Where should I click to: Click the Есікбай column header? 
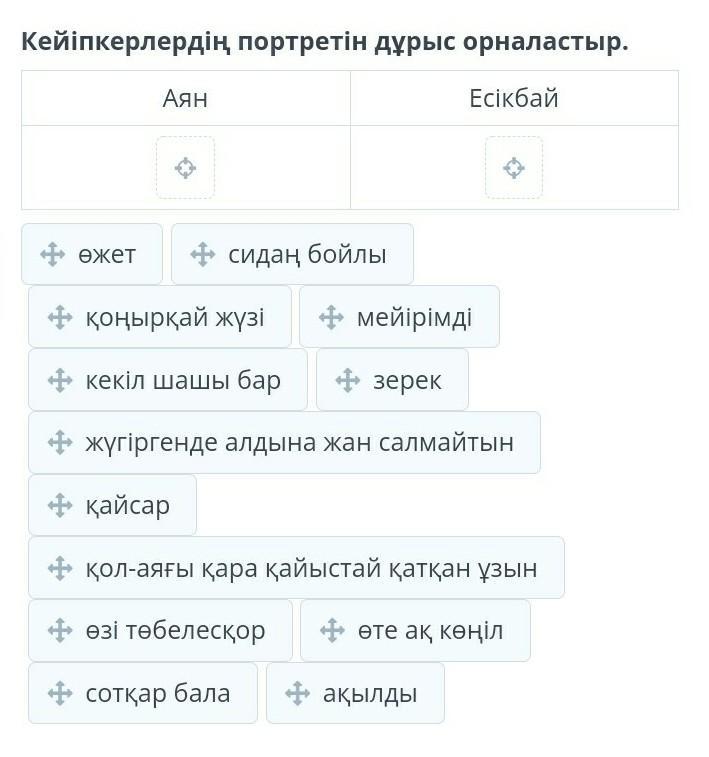click(x=514, y=98)
